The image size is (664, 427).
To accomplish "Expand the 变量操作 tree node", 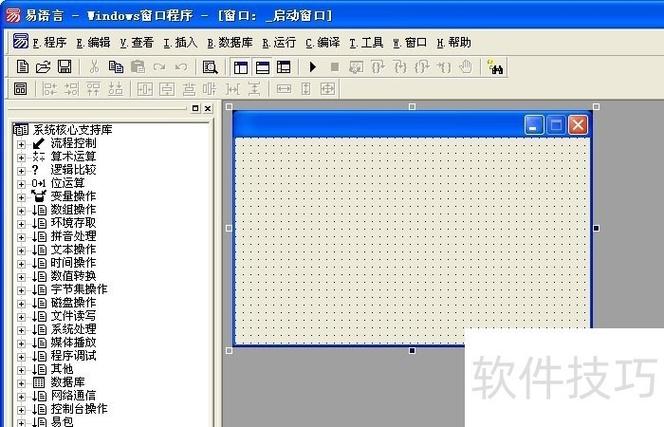I will [21, 197].
